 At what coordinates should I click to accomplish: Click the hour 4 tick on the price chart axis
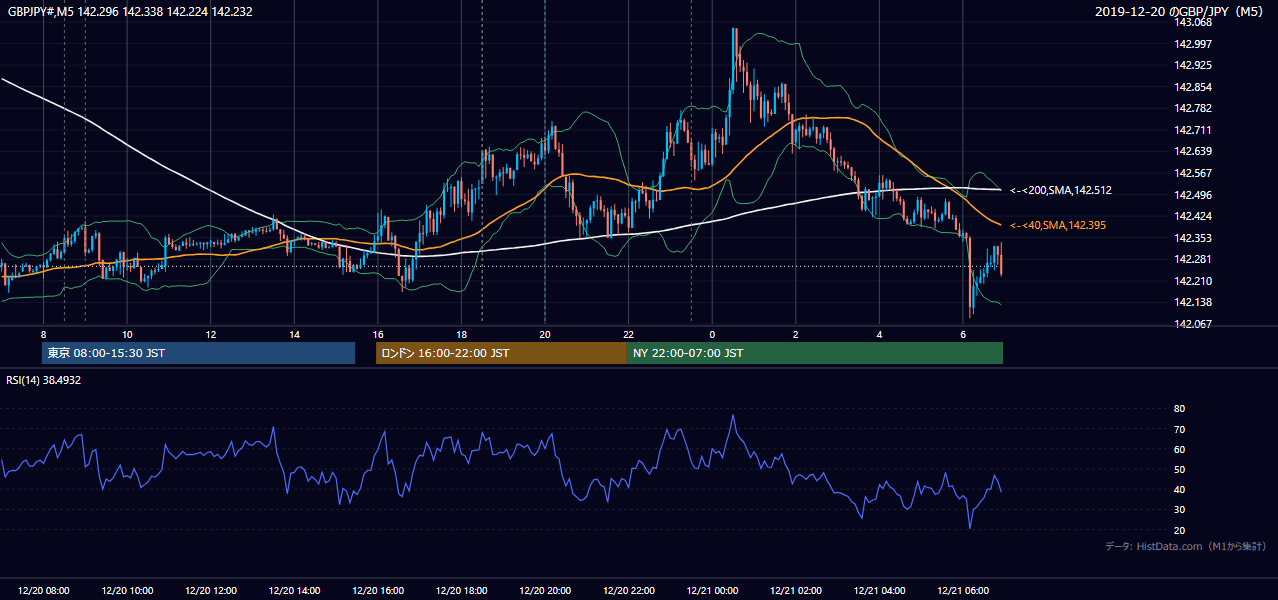coord(879,334)
